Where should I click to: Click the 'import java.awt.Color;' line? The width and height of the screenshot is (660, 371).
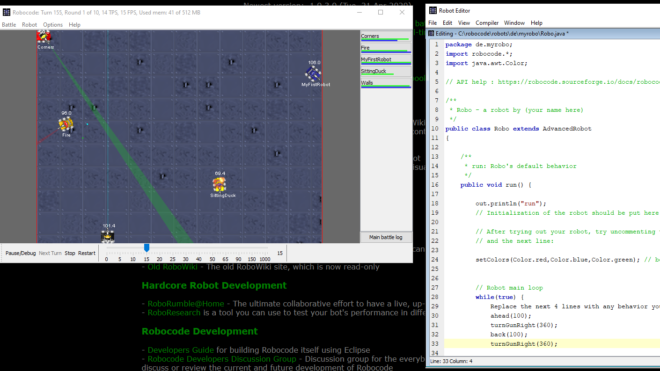point(486,63)
